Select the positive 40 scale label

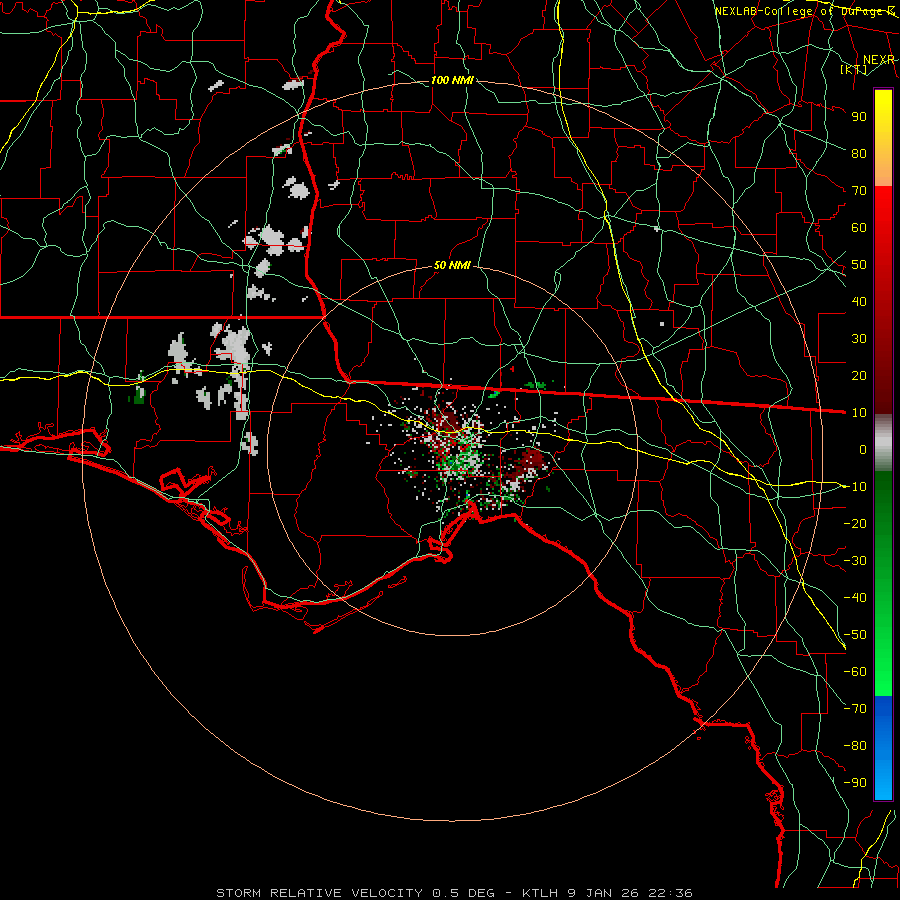(859, 301)
